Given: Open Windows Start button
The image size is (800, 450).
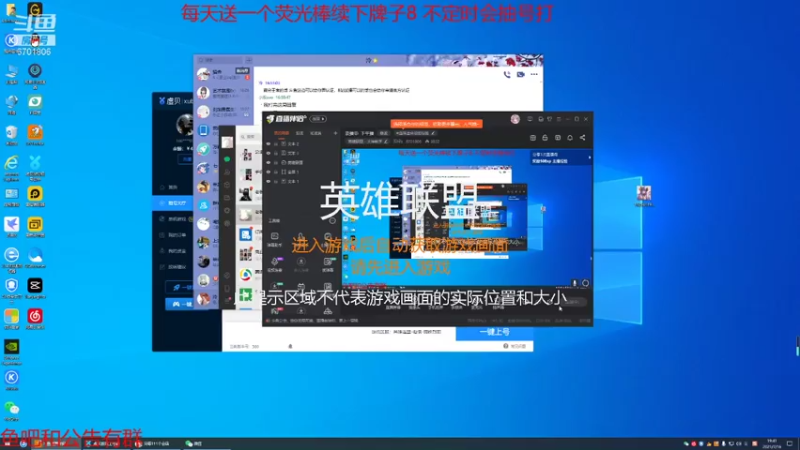Looking at the screenshot, I should (x=7, y=444).
